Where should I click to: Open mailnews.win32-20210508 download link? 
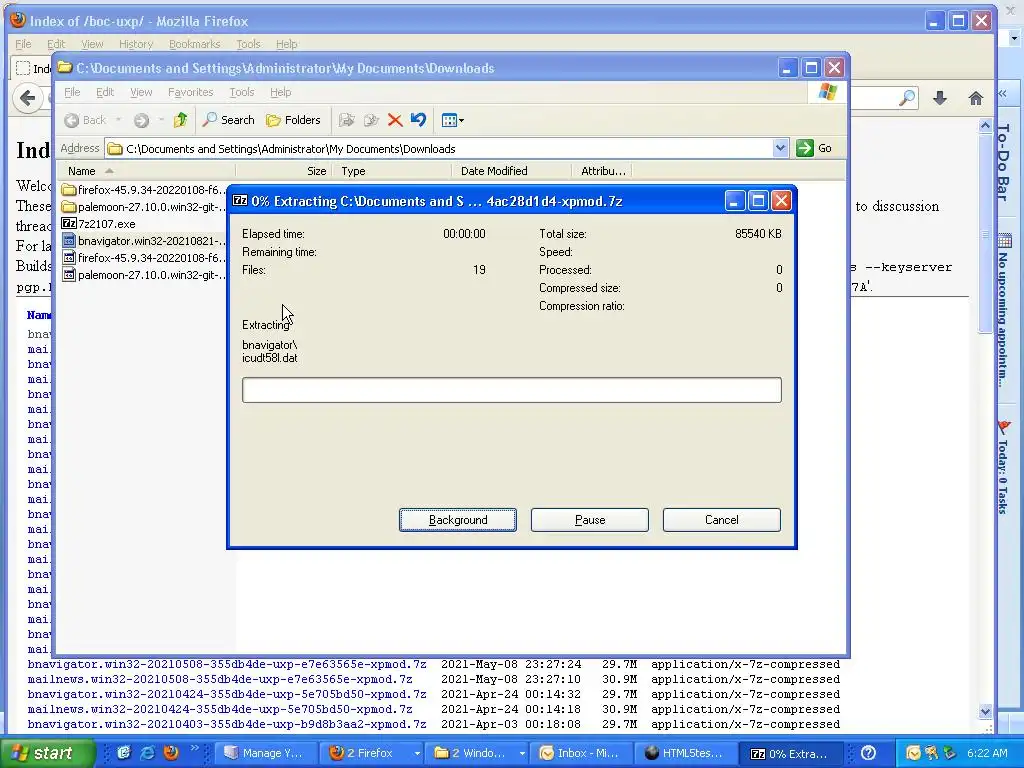[220, 679]
